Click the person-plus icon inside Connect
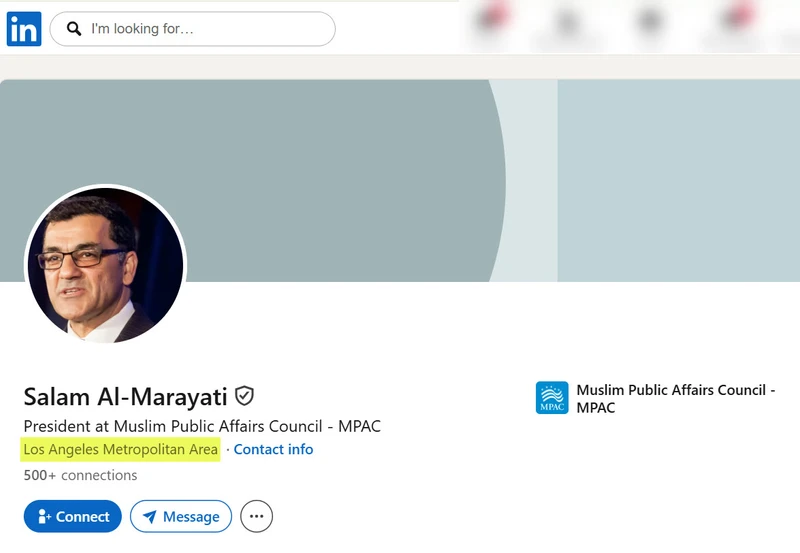 coord(44,516)
